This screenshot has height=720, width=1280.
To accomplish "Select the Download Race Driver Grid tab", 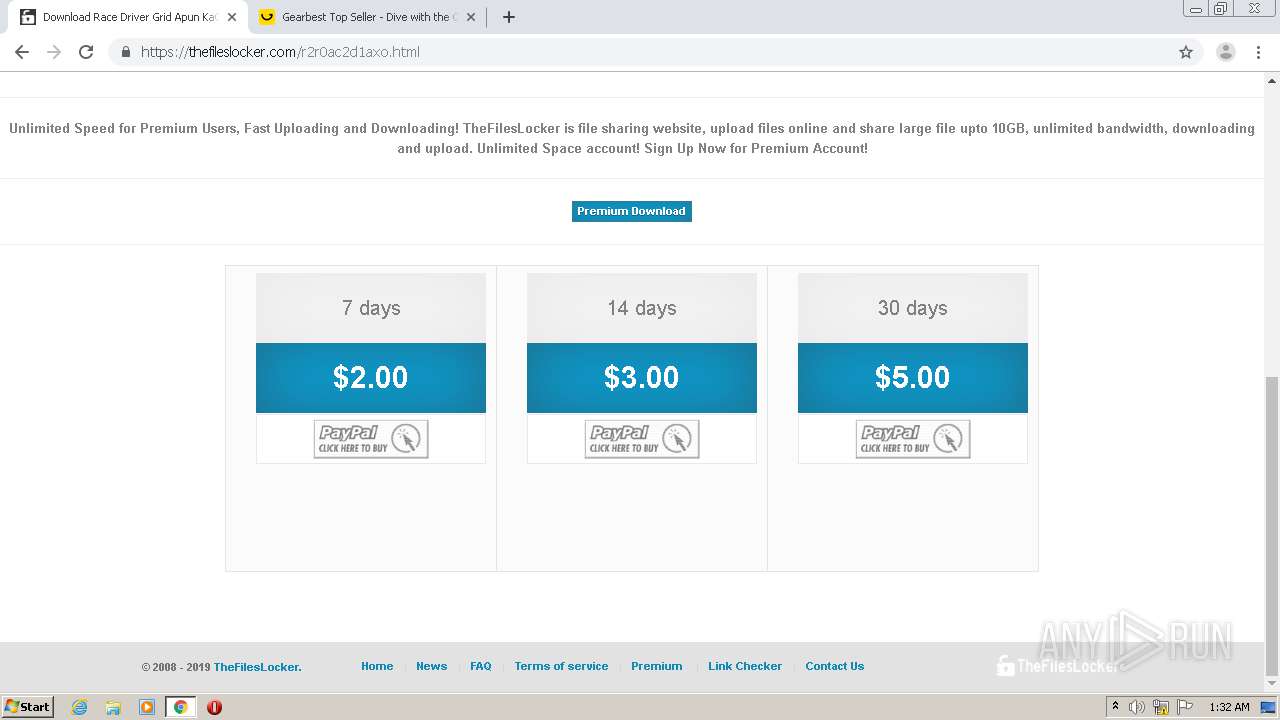I will pyautogui.click(x=128, y=17).
